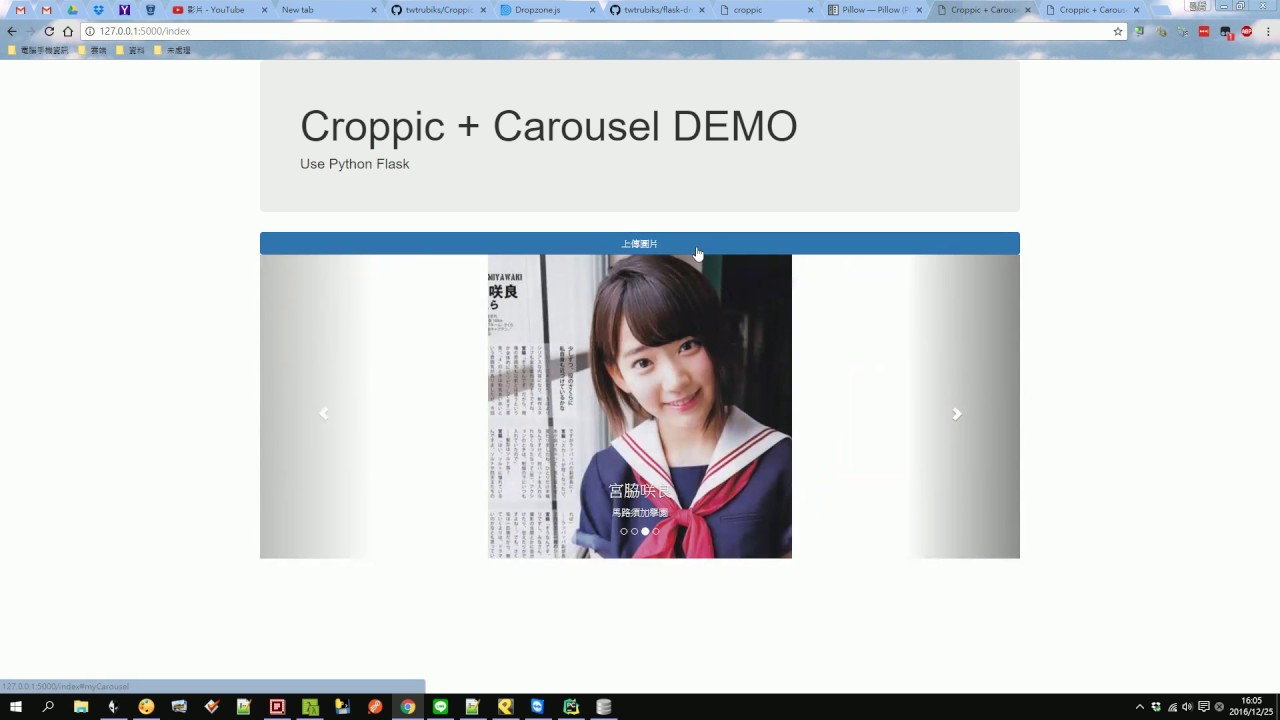Close the YouTube tab
1280x720 pixels.
click(x=265, y=10)
